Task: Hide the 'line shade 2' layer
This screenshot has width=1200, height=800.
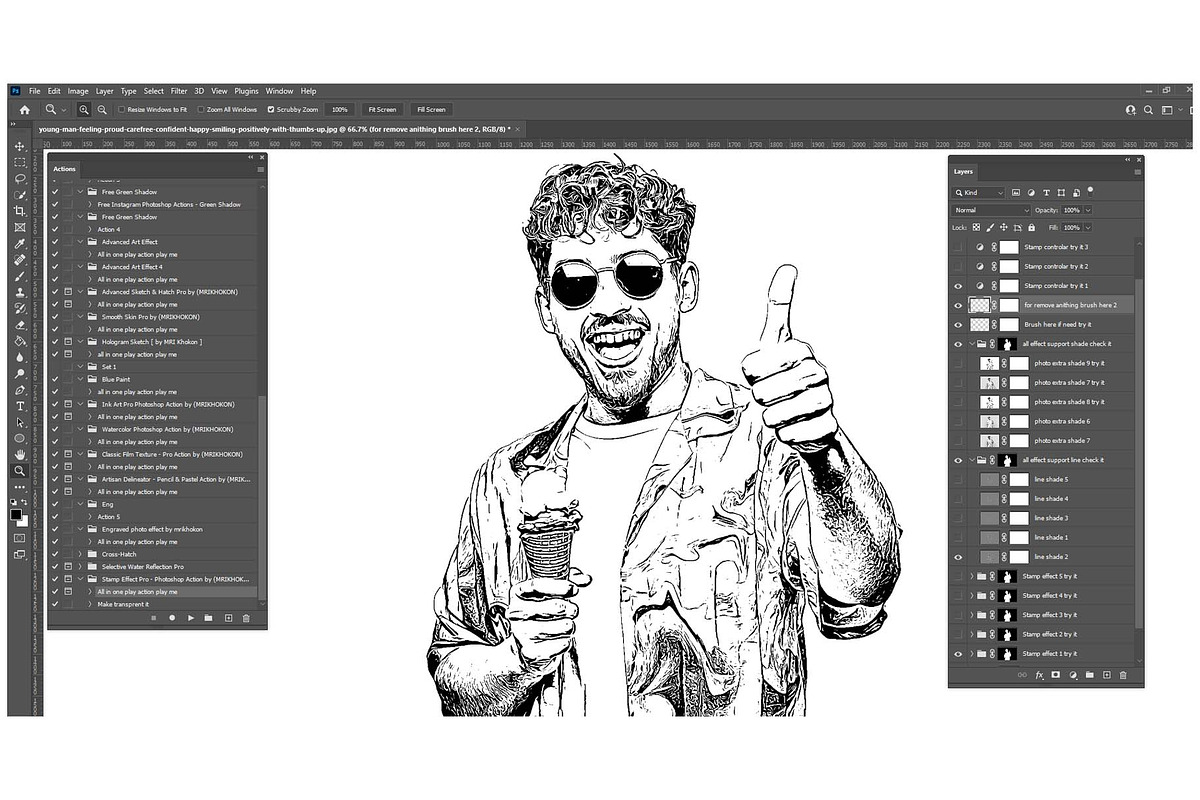Action: [x=958, y=557]
